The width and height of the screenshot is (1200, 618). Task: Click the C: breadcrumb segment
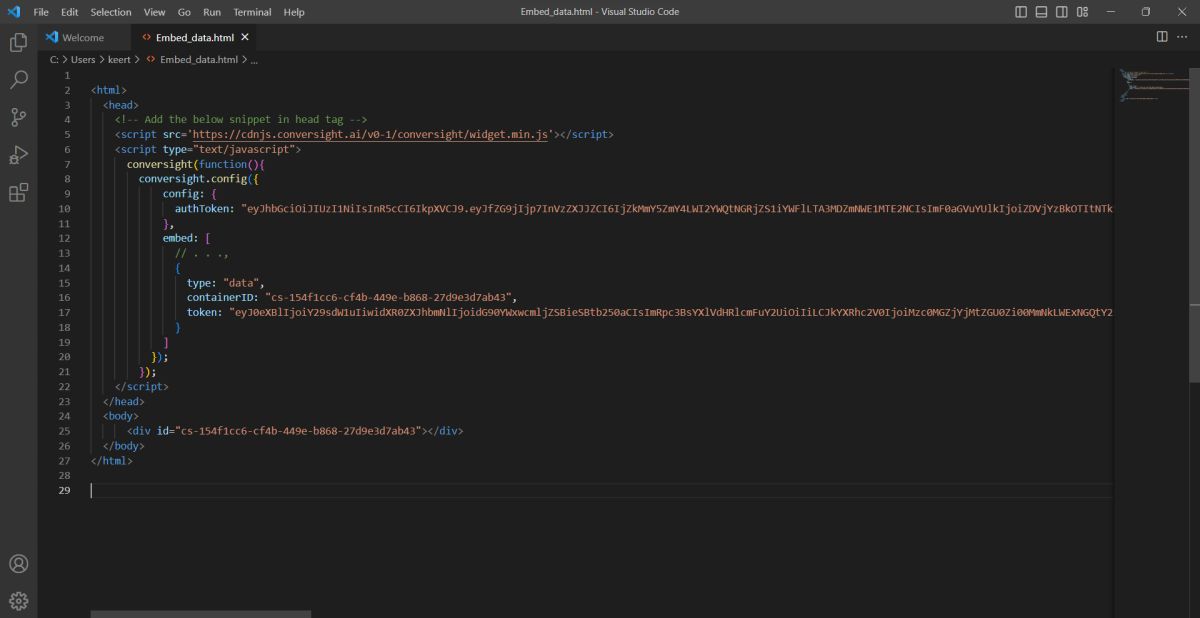pyautogui.click(x=54, y=60)
